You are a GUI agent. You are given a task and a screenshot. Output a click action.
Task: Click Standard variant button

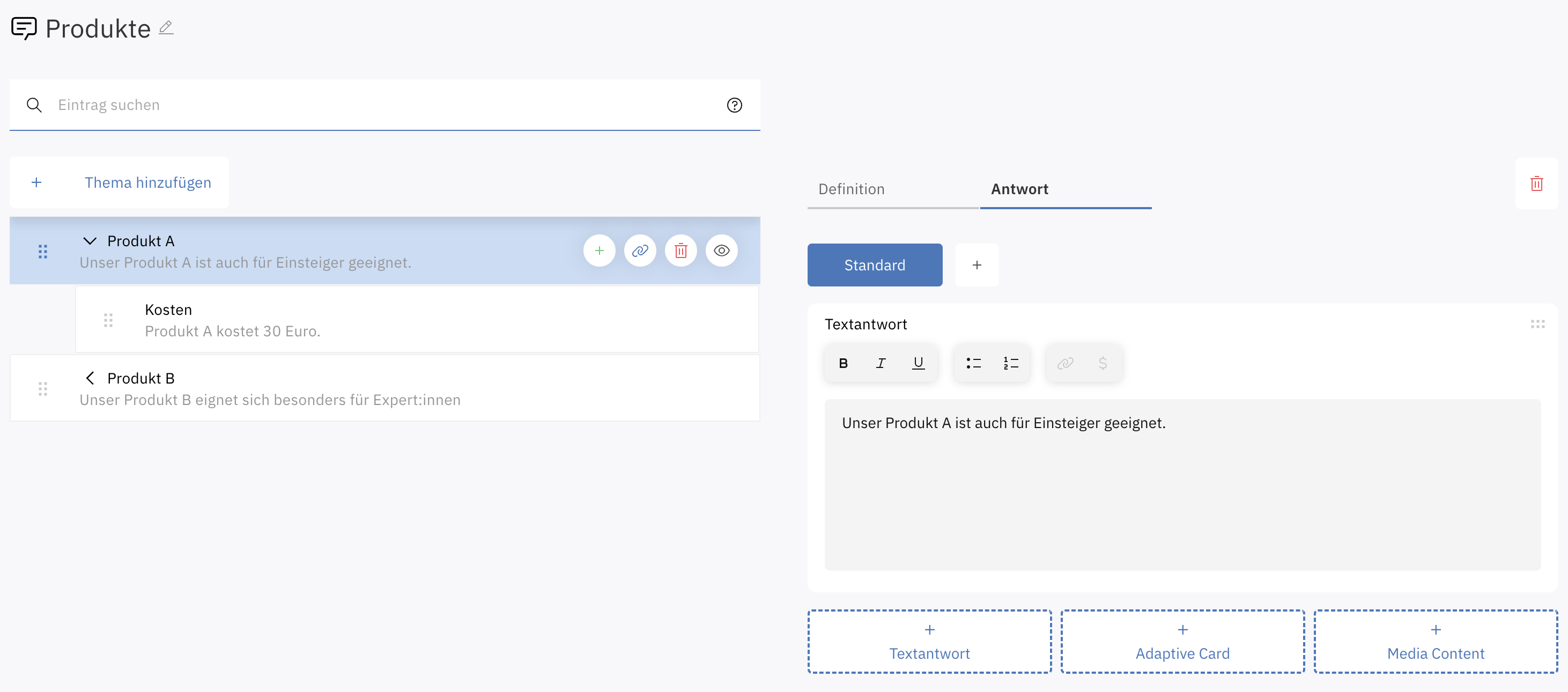click(x=874, y=265)
